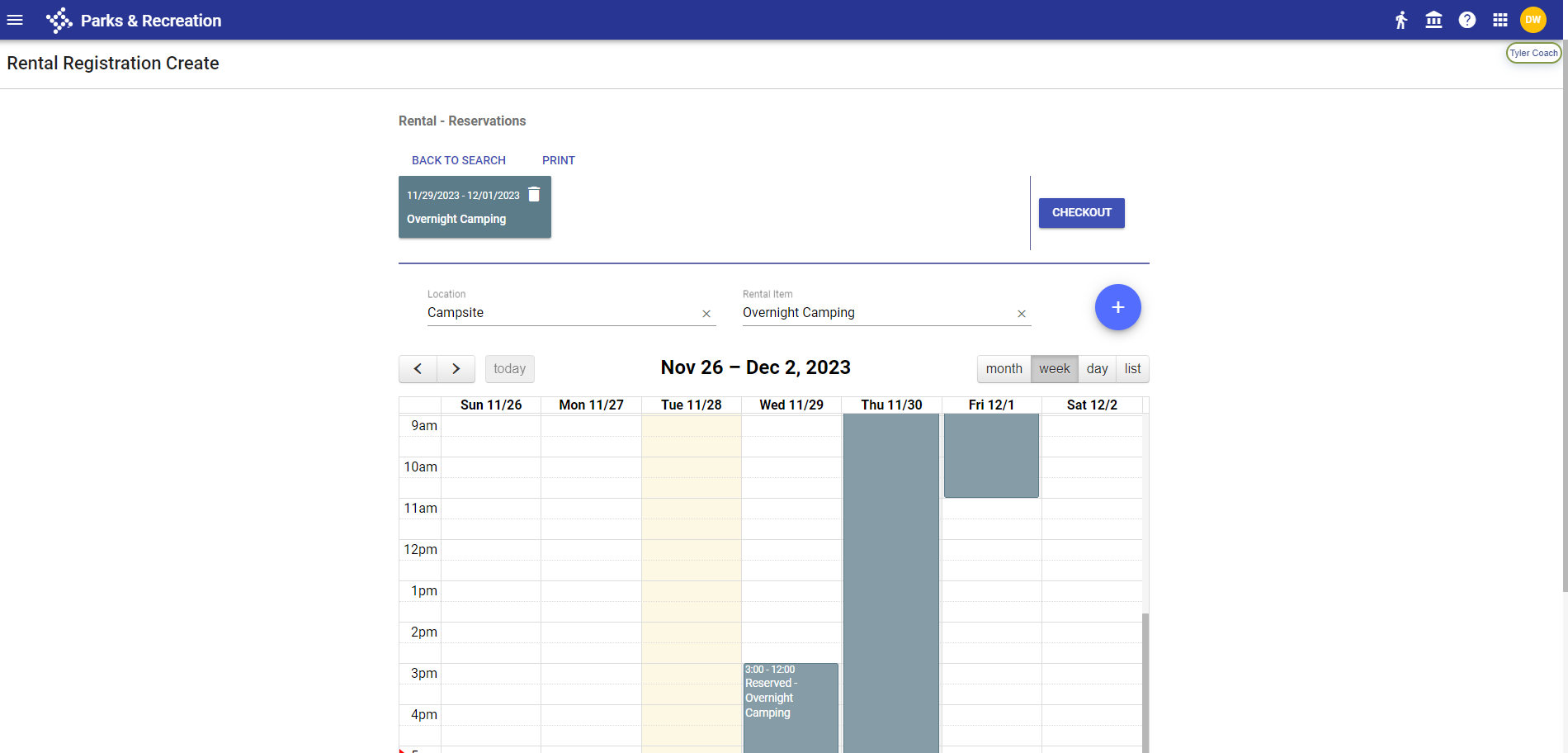Open the facilities building icon
The width and height of the screenshot is (1568, 753).
(1433, 20)
